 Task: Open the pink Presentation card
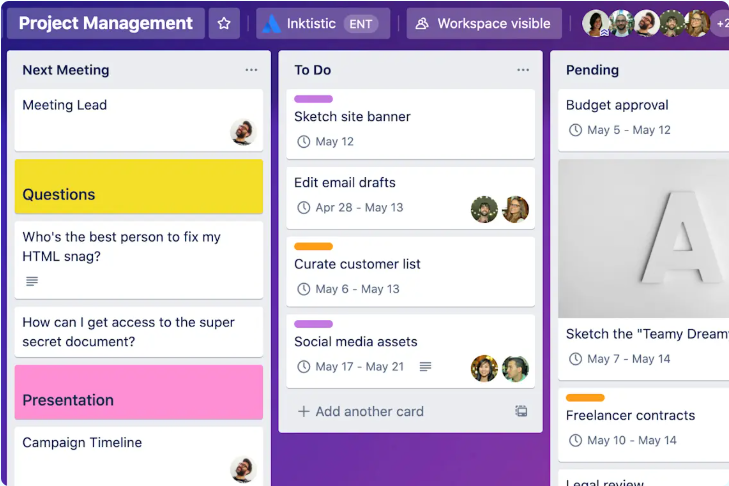click(139, 392)
